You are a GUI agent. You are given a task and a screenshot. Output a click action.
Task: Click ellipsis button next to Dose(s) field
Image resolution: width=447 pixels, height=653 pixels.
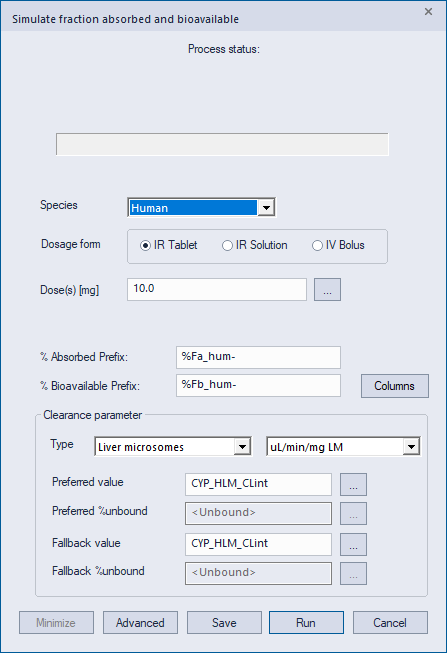coord(327,290)
